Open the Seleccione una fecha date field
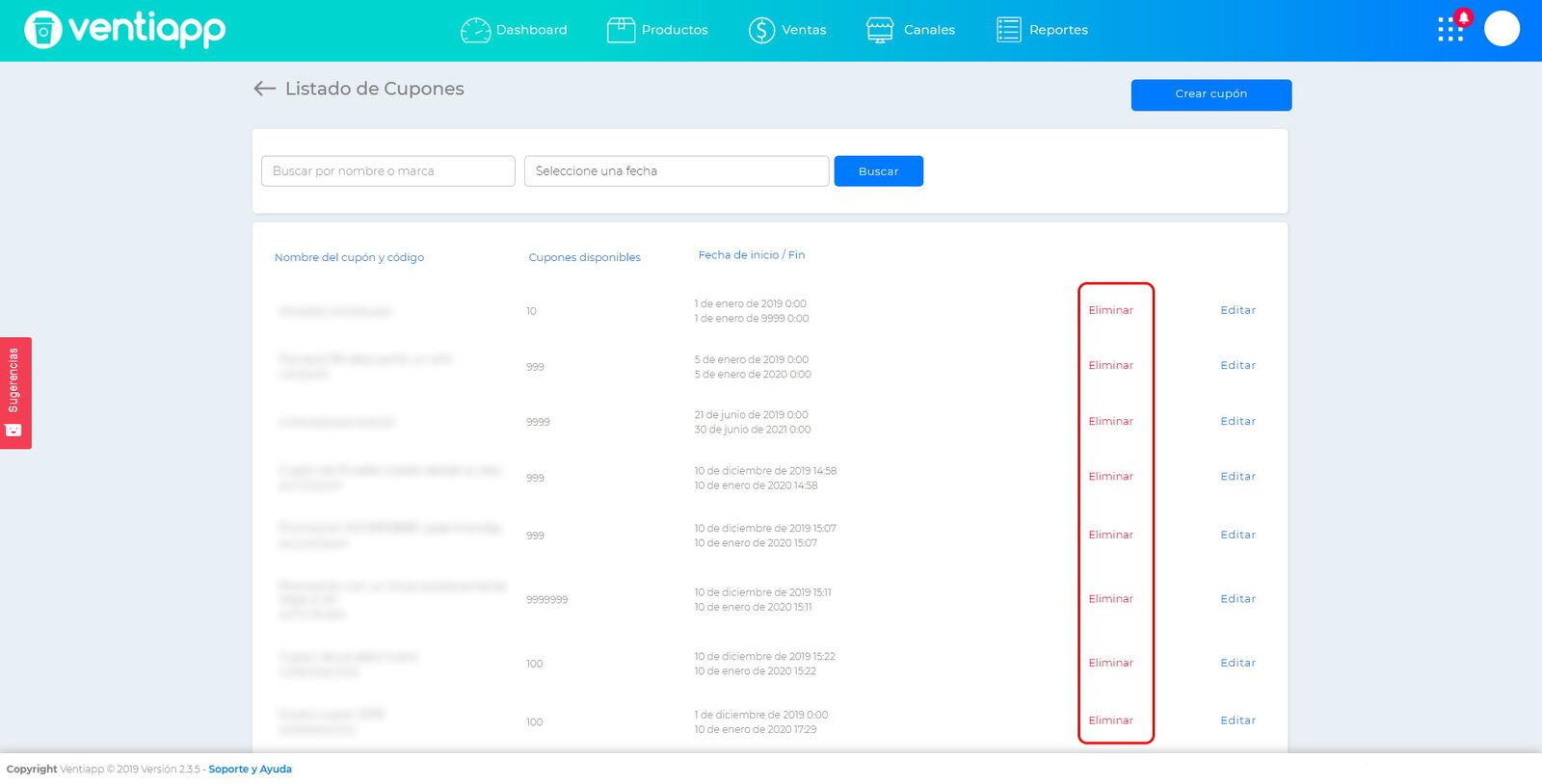The height and width of the screenshot is (784, 1542). (677, 171)
